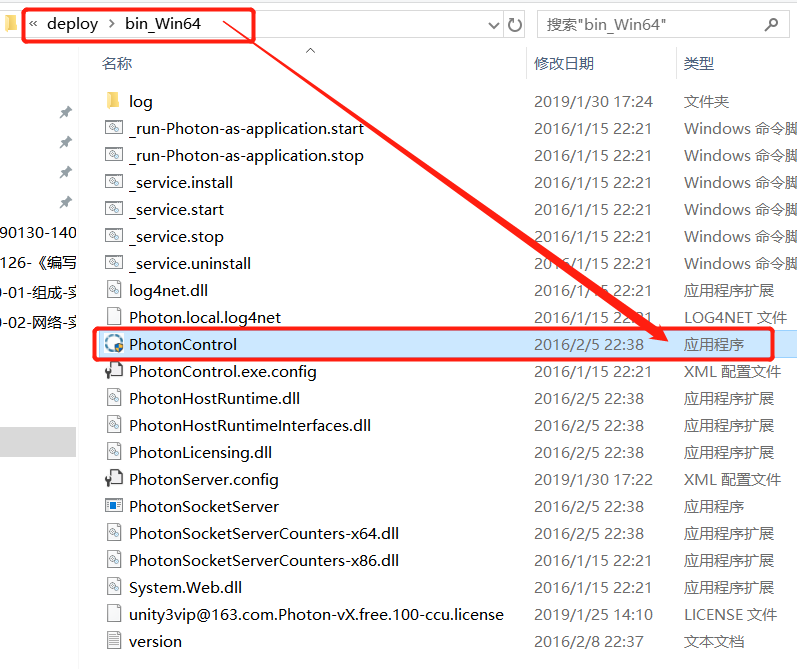797x669 pixels.
Task: Click the PhotonControl application icon
Action: point(114,344)
